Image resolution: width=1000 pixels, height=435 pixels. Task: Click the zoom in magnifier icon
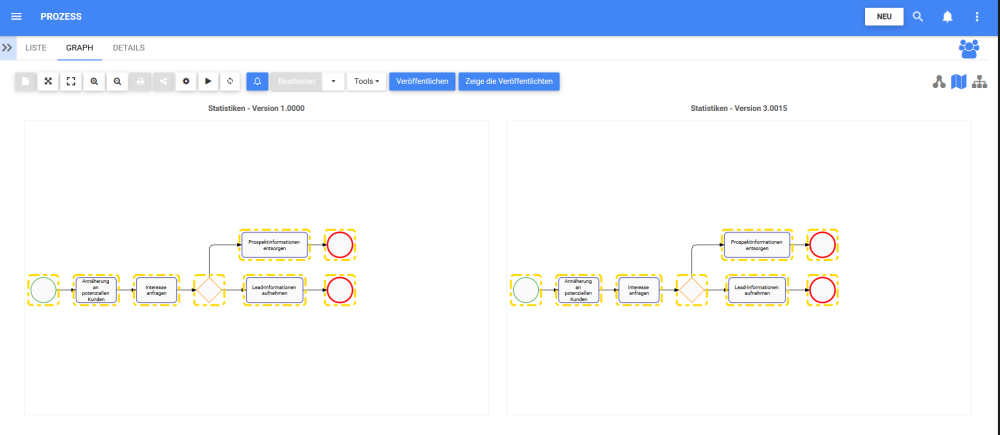pyautogui.click(x=94, y=81)
